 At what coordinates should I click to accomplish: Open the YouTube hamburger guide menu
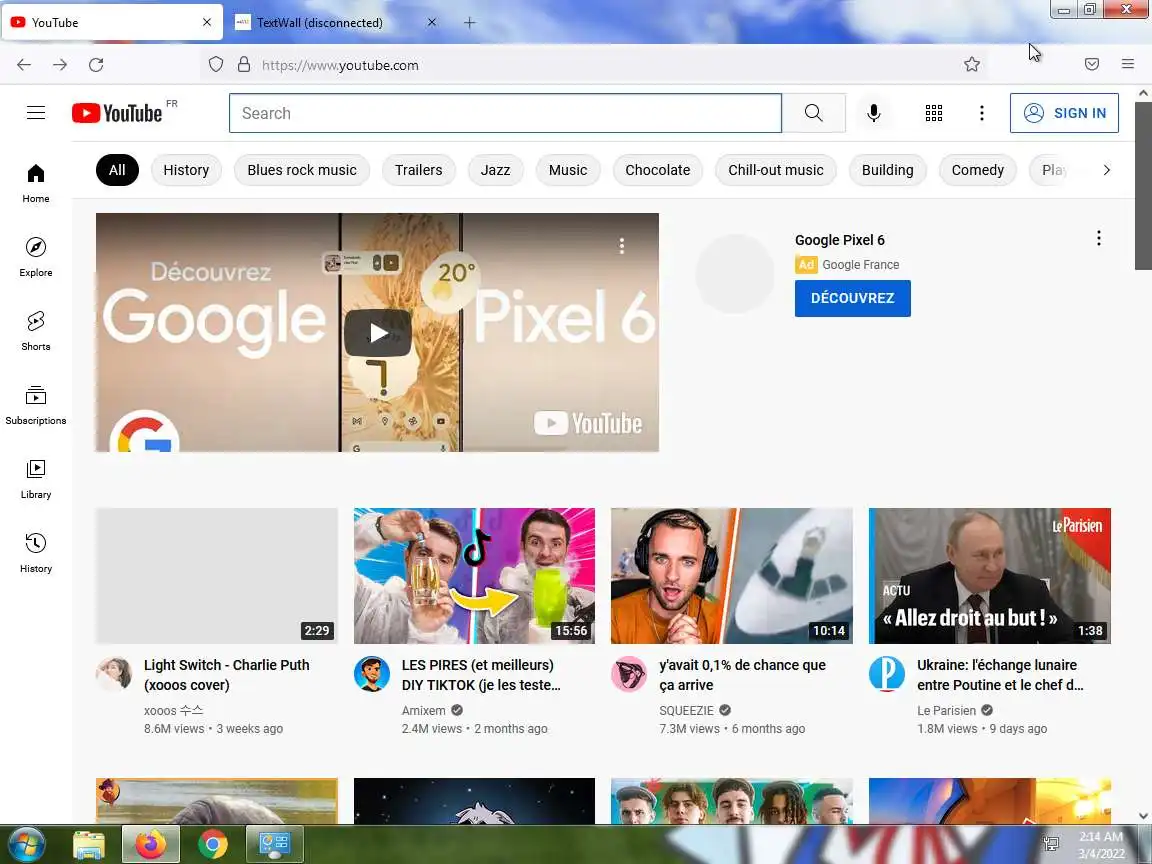pos(36,113)
